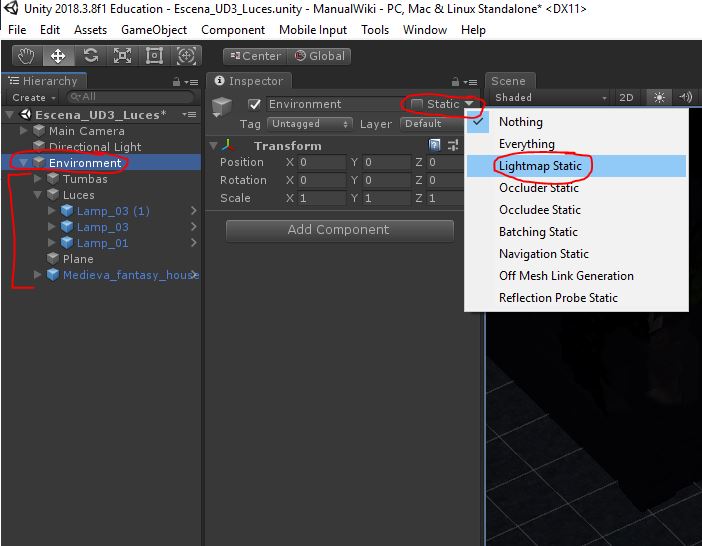The width and height of the screenshot is (702, 546).
Task: Choose Batching Static option
Action: coord(576,231)
